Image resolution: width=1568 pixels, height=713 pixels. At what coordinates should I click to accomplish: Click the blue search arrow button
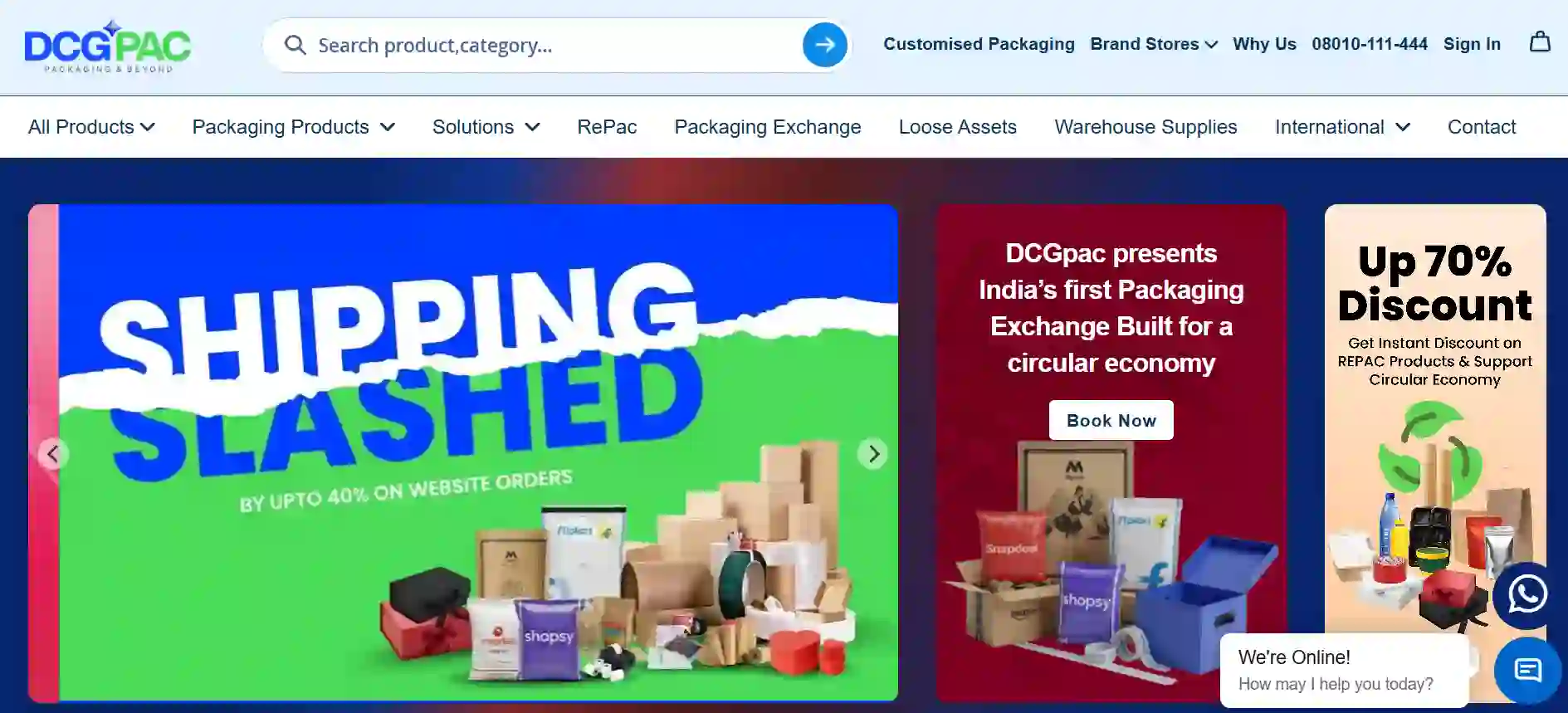(824, 45)
